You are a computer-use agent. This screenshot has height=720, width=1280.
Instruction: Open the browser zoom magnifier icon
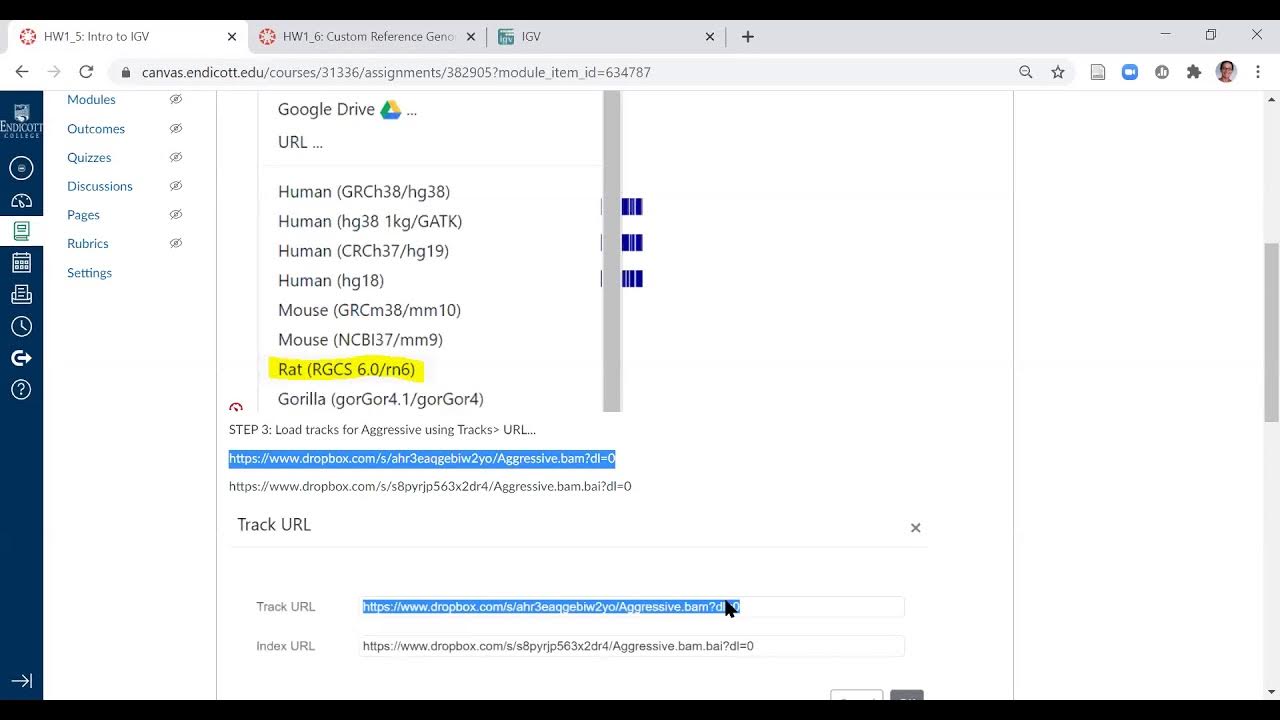pos(1026,72)
